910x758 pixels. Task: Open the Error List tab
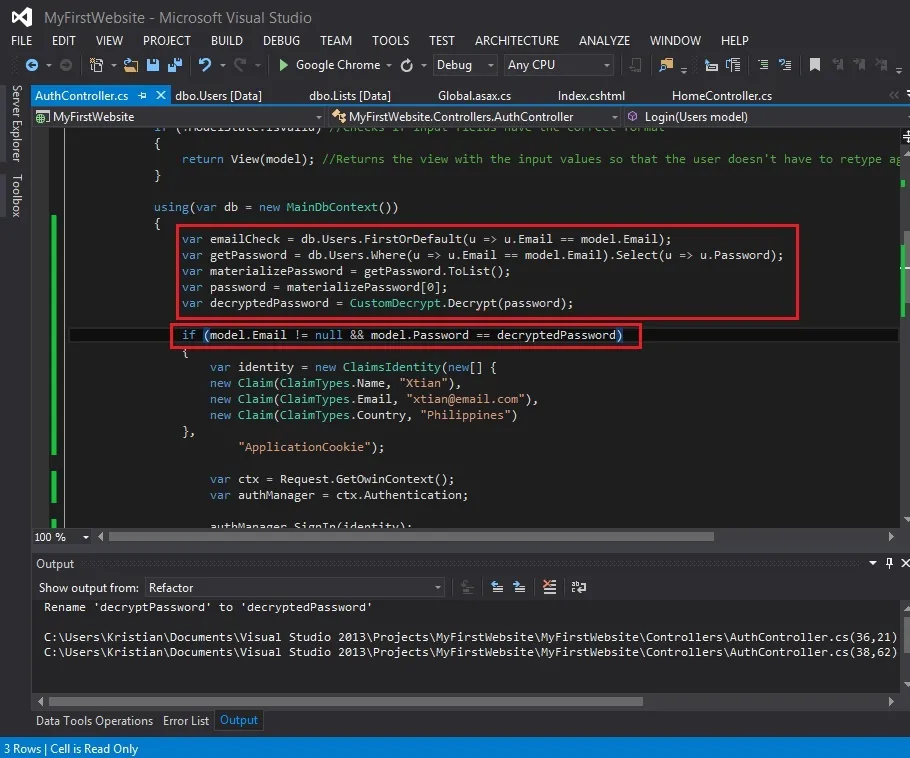[186, 721]
